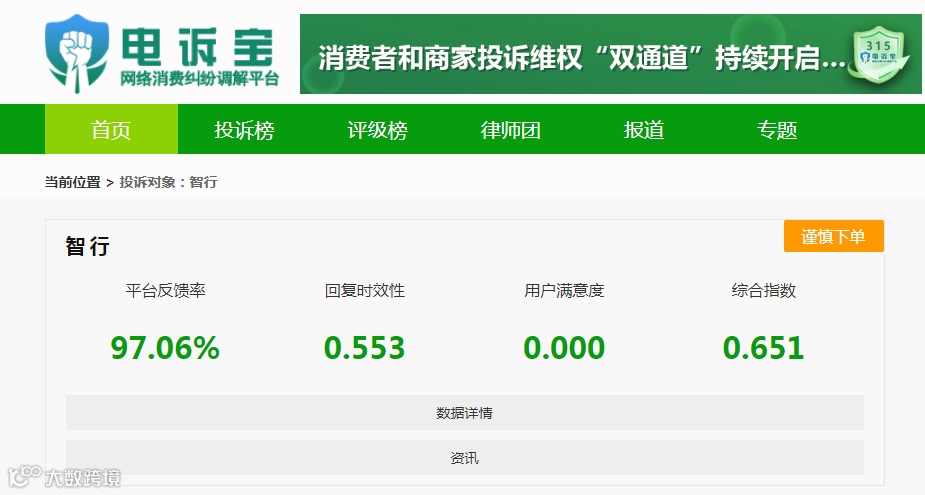Click the 回复时效性 label

[x=365, y=290]
